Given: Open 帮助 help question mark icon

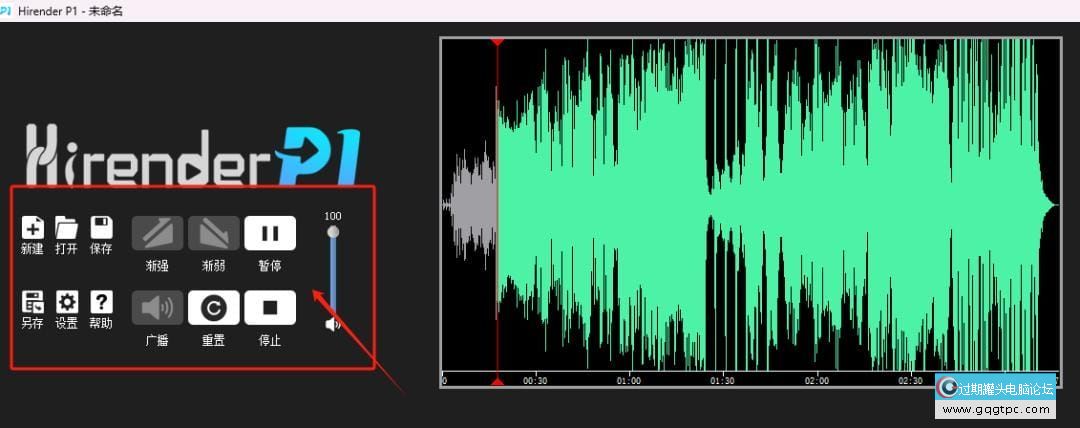Looking at the screenshot, I should 101,302.
